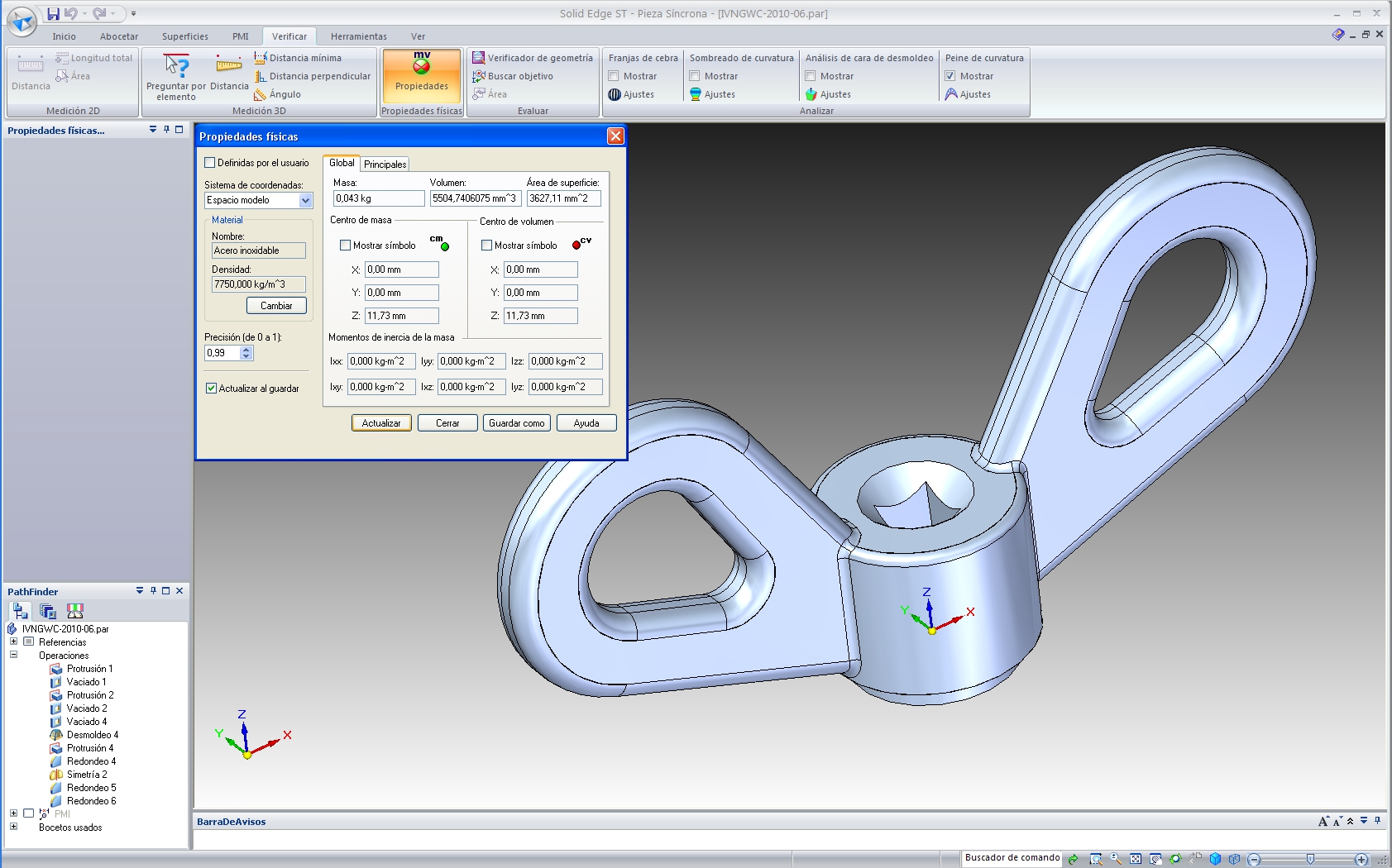Open Ajustes for Peine de curvatura
This screenshot has width=1392, height=868.
click(968, 94)
